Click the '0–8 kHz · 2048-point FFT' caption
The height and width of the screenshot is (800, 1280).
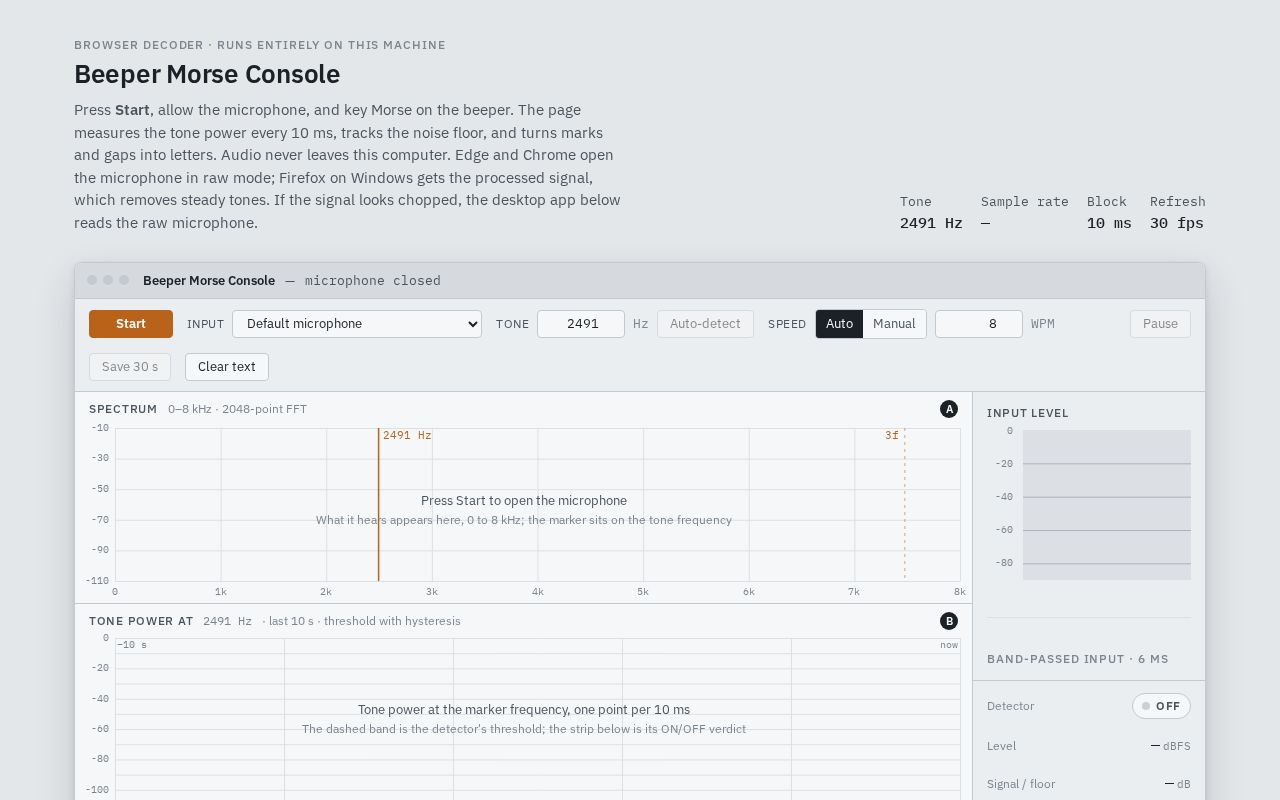point(238,409)
